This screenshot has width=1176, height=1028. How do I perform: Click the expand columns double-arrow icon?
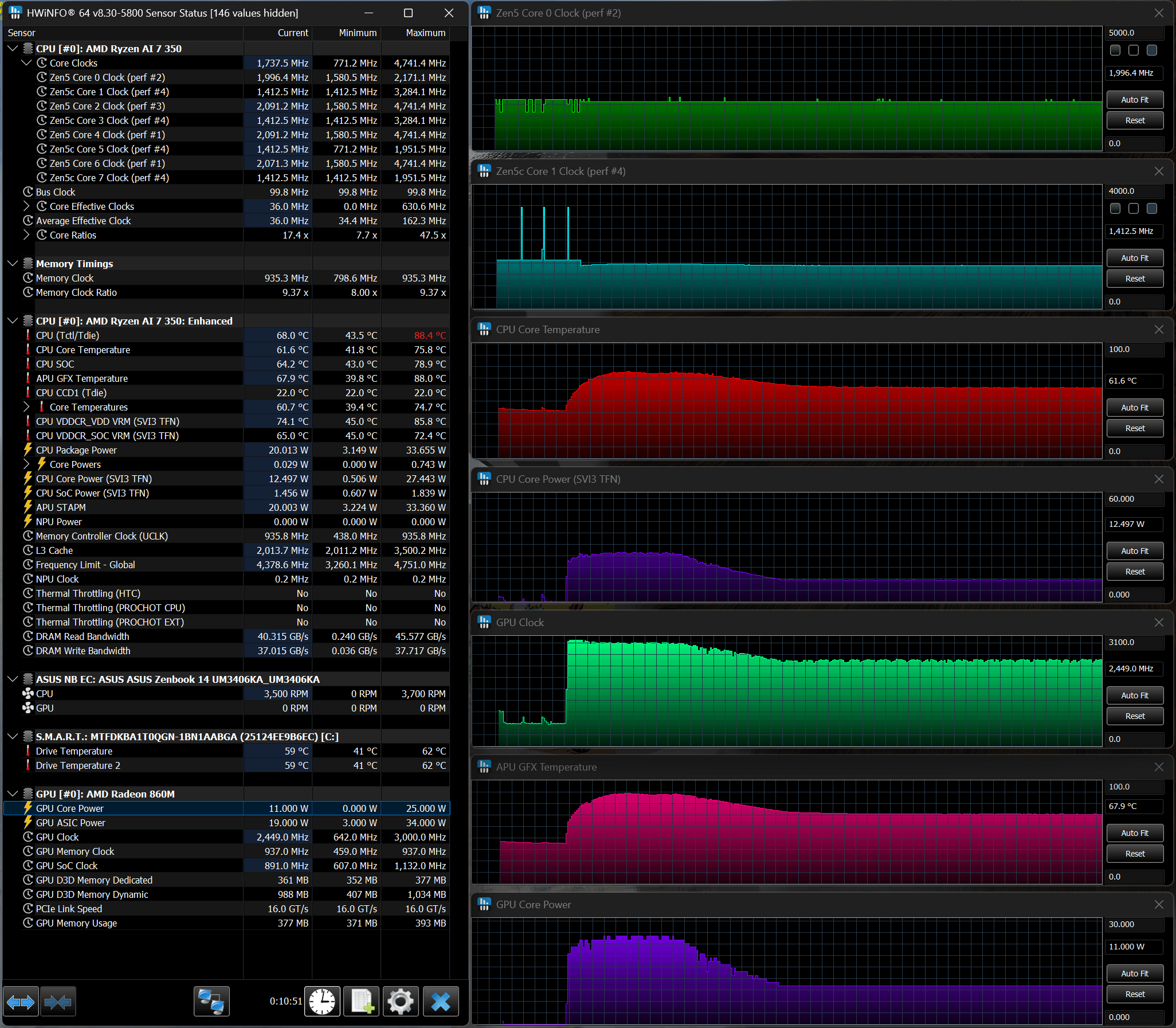pyautogui.click(x=21, y=1002)
